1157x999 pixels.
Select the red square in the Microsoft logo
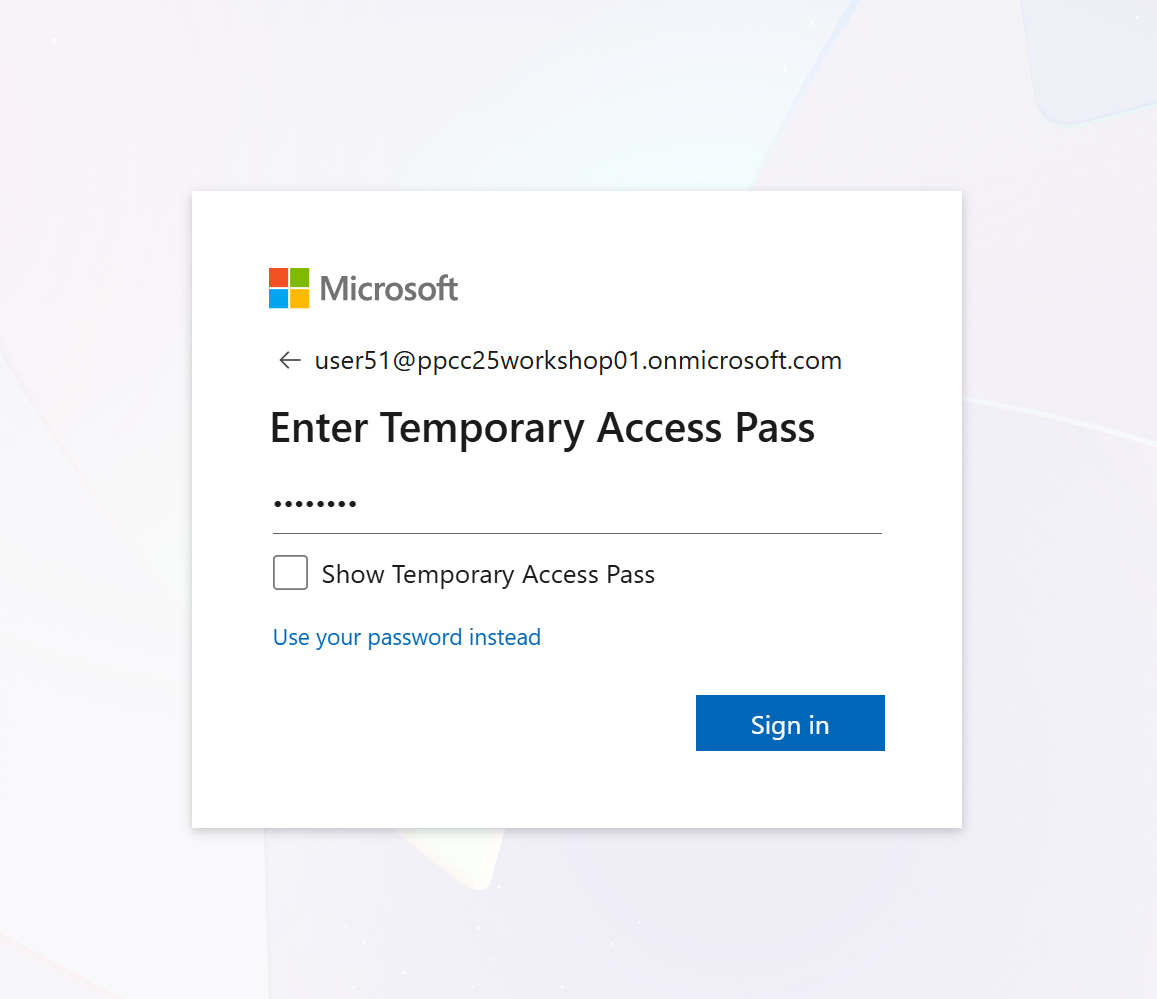tap(278, 277)
